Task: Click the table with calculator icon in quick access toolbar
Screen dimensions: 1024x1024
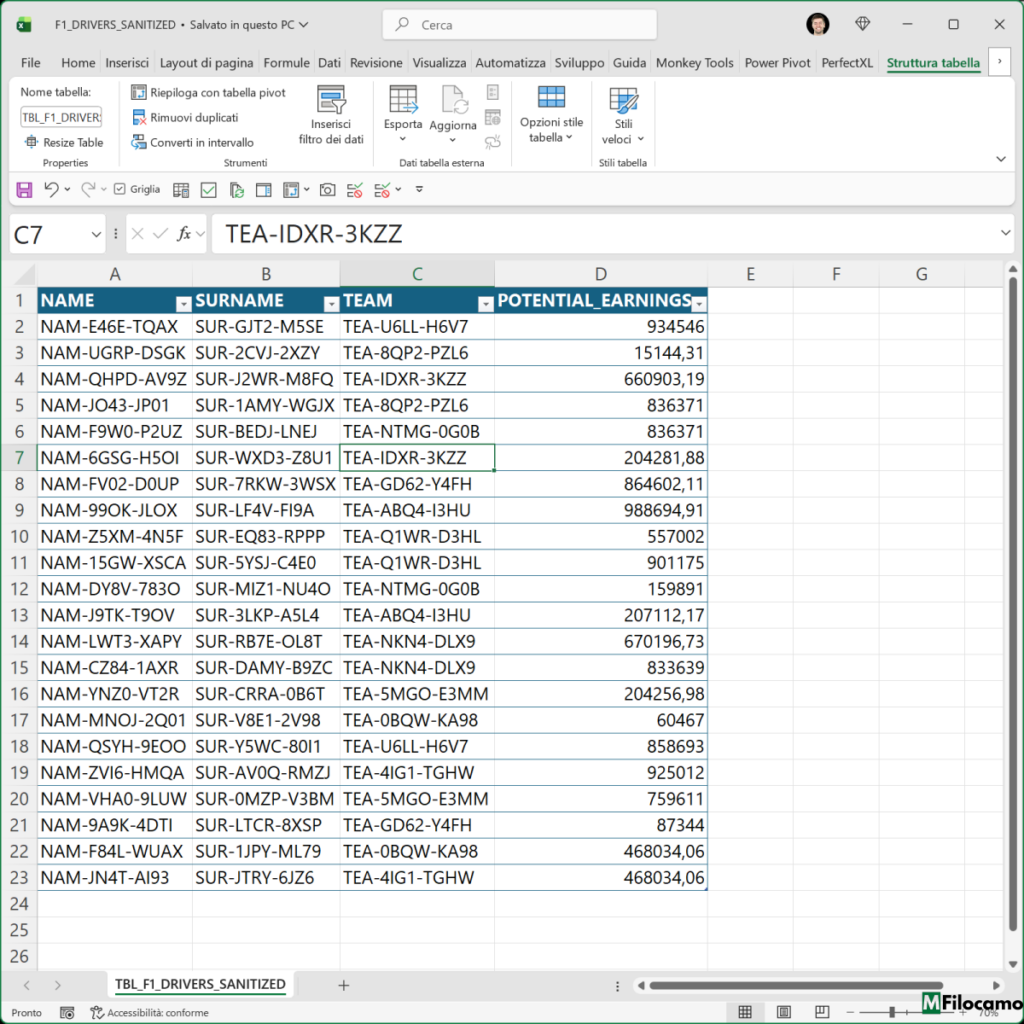Action: pos(181,190)
